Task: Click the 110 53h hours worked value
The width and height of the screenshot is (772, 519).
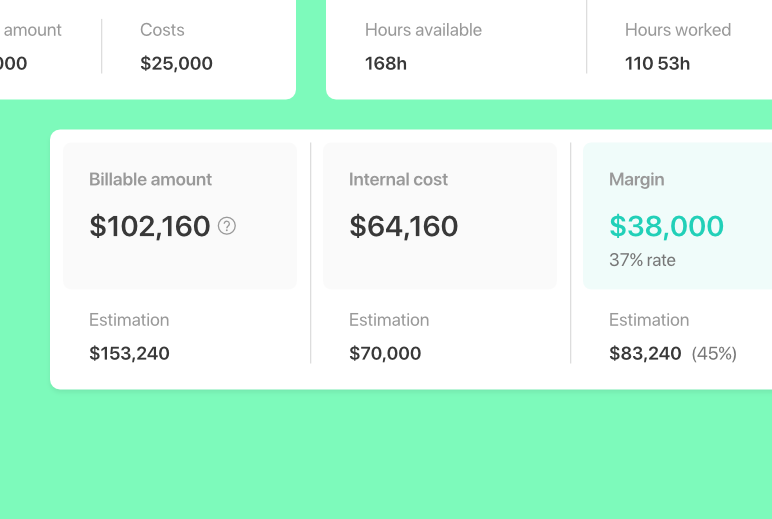Action: tap(657, 63)
